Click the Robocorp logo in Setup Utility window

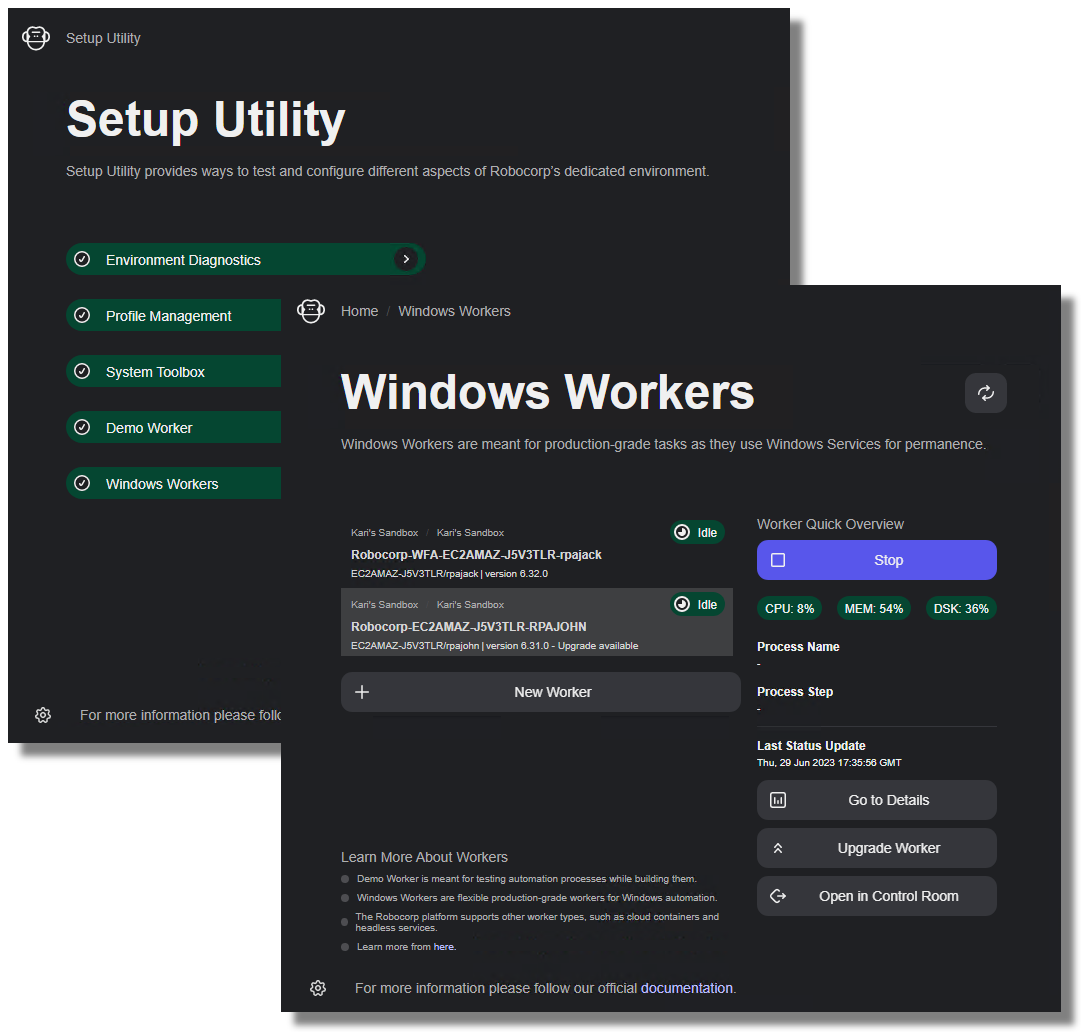[x=36, y=37]
